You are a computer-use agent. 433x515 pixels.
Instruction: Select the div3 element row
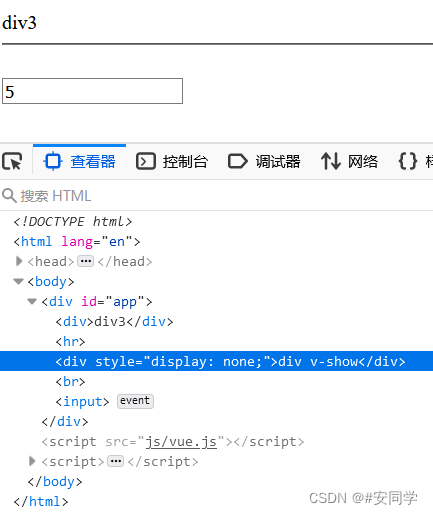[114, 322]
